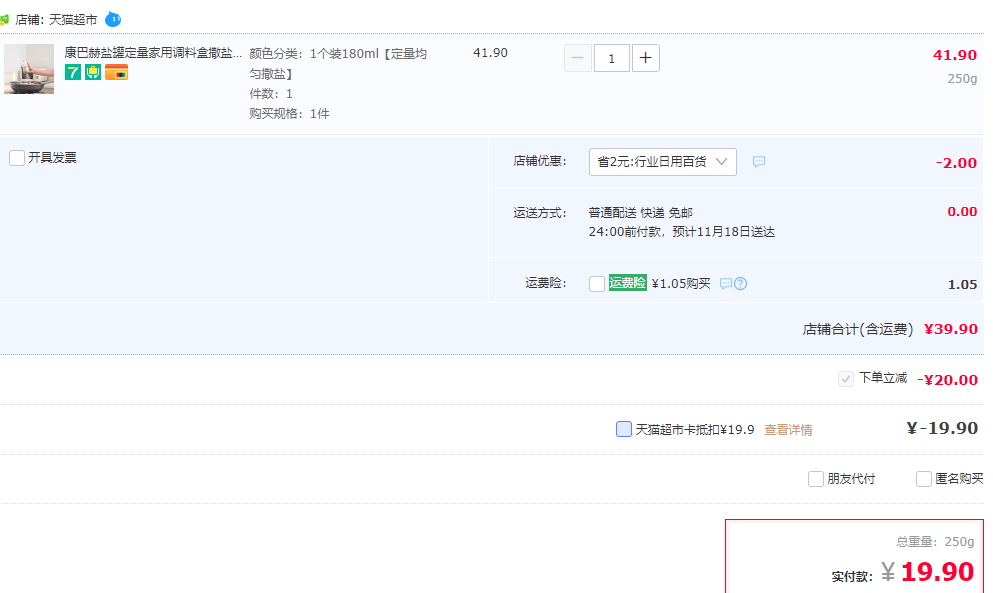Check the 开具发票 invoice checkbox
This screenshot has height=593, width=993.
(x=17, y=158)
